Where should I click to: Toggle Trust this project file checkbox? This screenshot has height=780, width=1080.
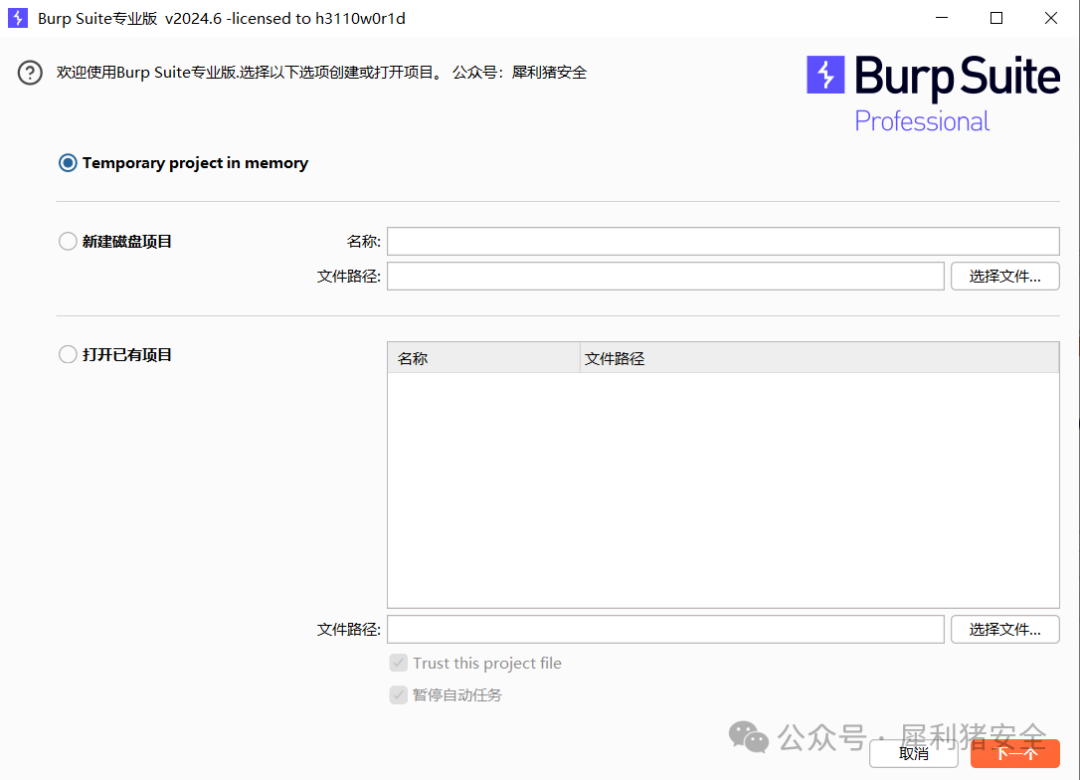pos(398,663)
